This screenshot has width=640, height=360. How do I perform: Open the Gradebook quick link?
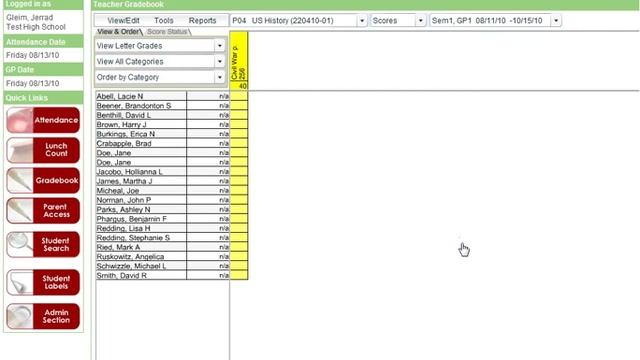[x=43, y=180]
